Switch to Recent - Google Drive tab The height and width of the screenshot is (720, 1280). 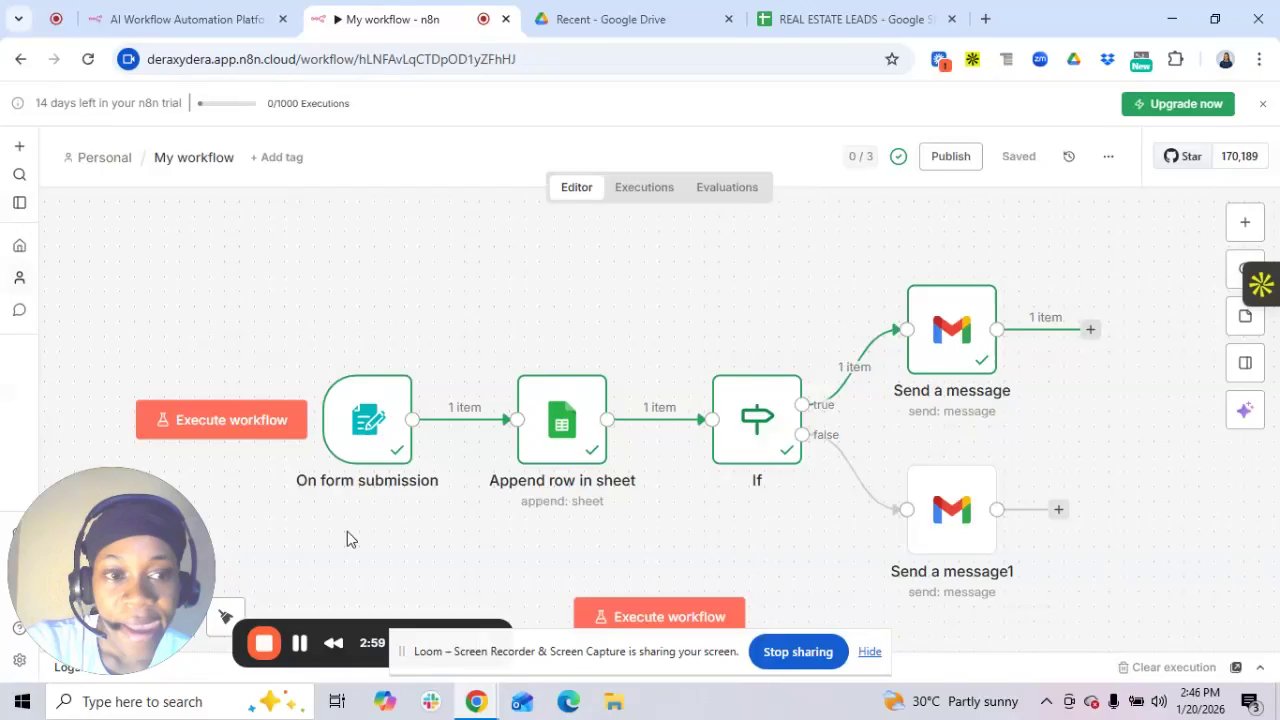pos(634,19)
